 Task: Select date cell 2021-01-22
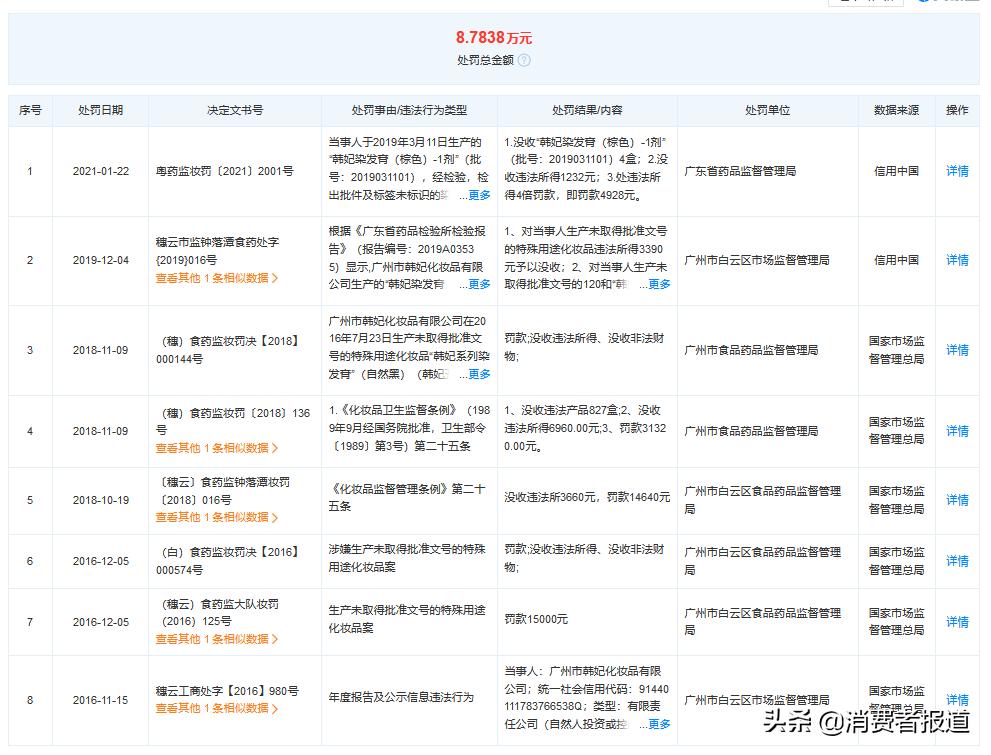pos(100,171)
